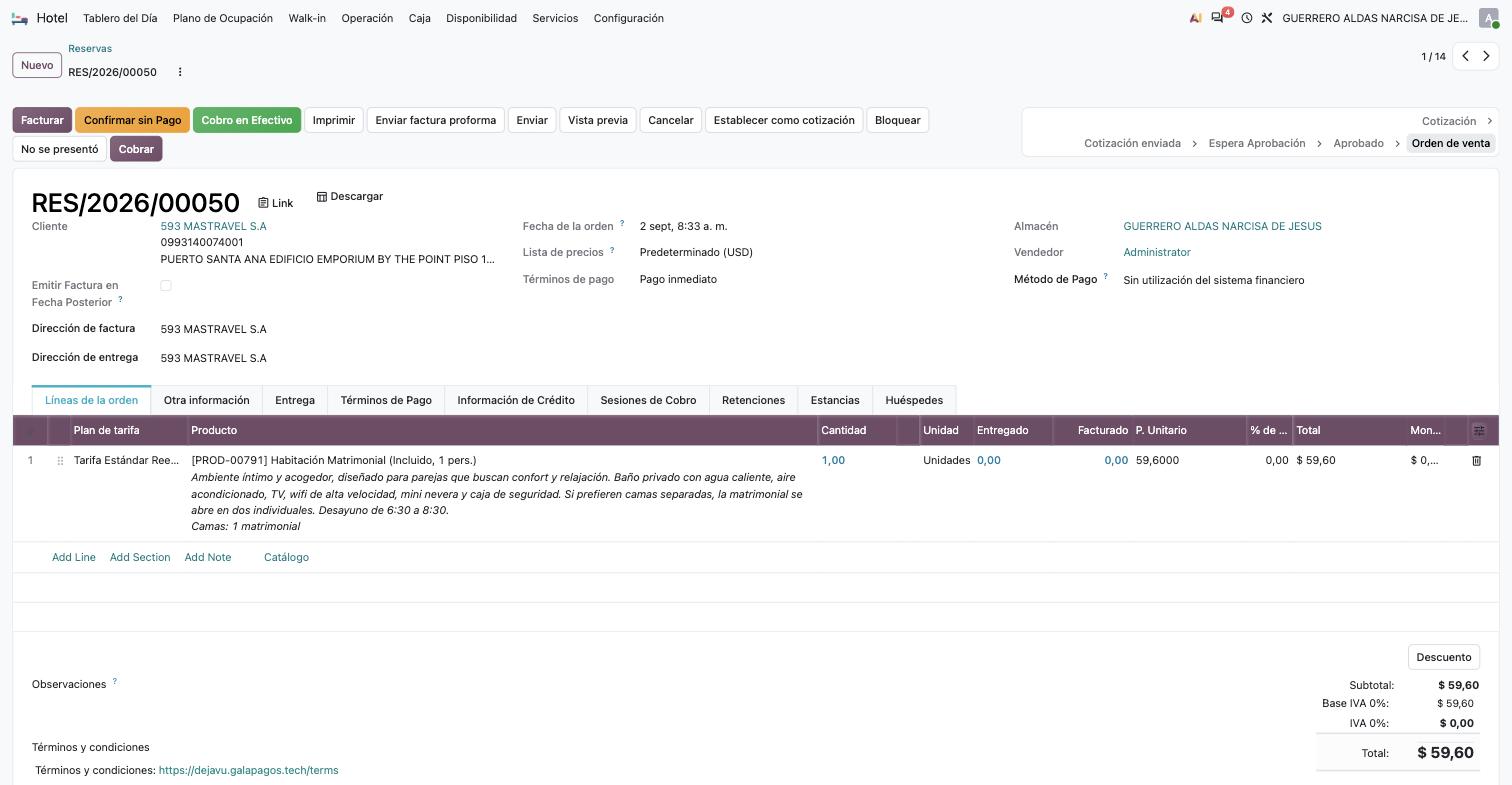This screenshot has width=1512, height=785.
Task: Expand the status bar chevron after Cotización
Action: (1489, 121)
